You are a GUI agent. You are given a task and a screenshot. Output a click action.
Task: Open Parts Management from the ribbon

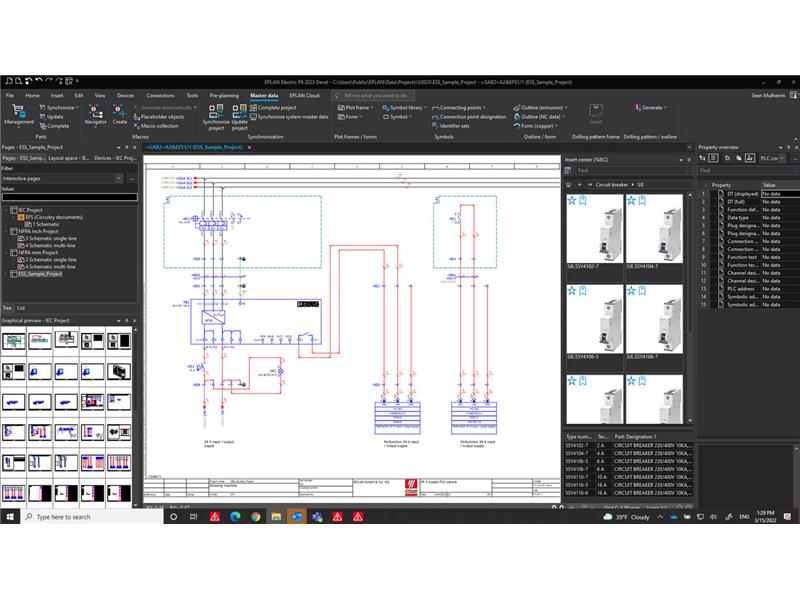[18, 115]
